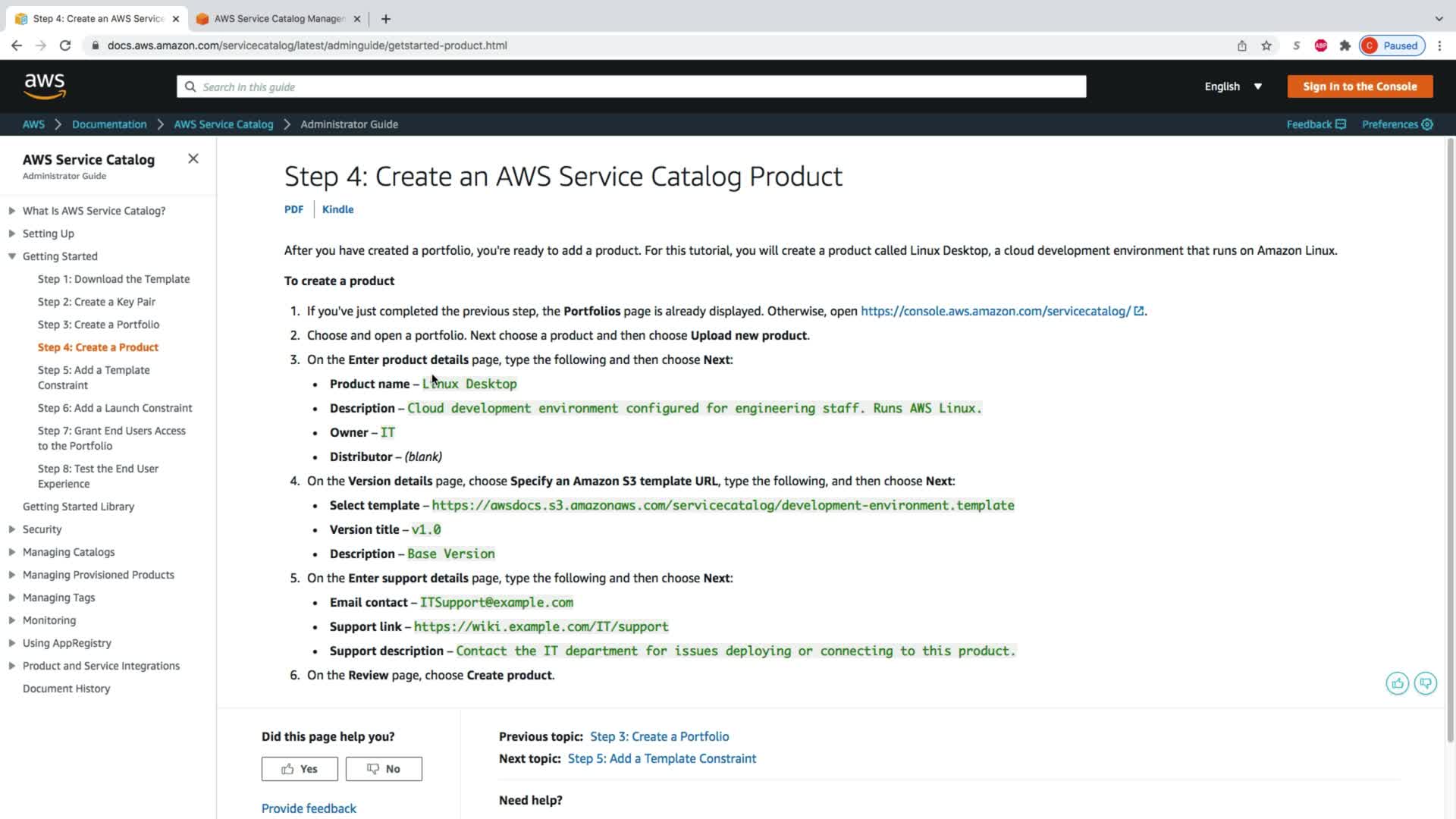Expand Managing Catalogs tree item

click(12, 552)
